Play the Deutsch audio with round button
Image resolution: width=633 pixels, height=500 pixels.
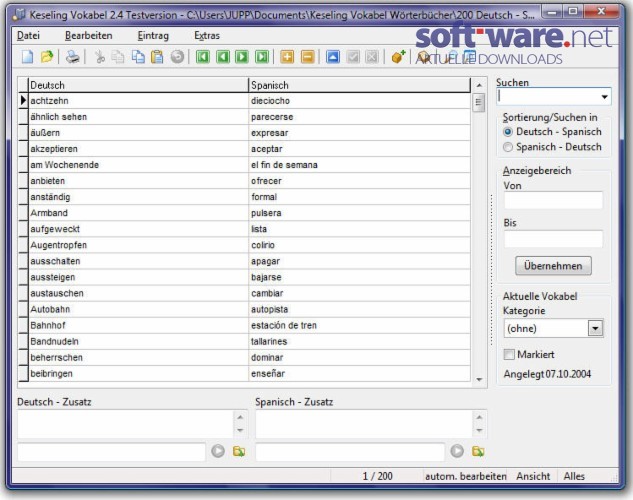click(218, 451)
